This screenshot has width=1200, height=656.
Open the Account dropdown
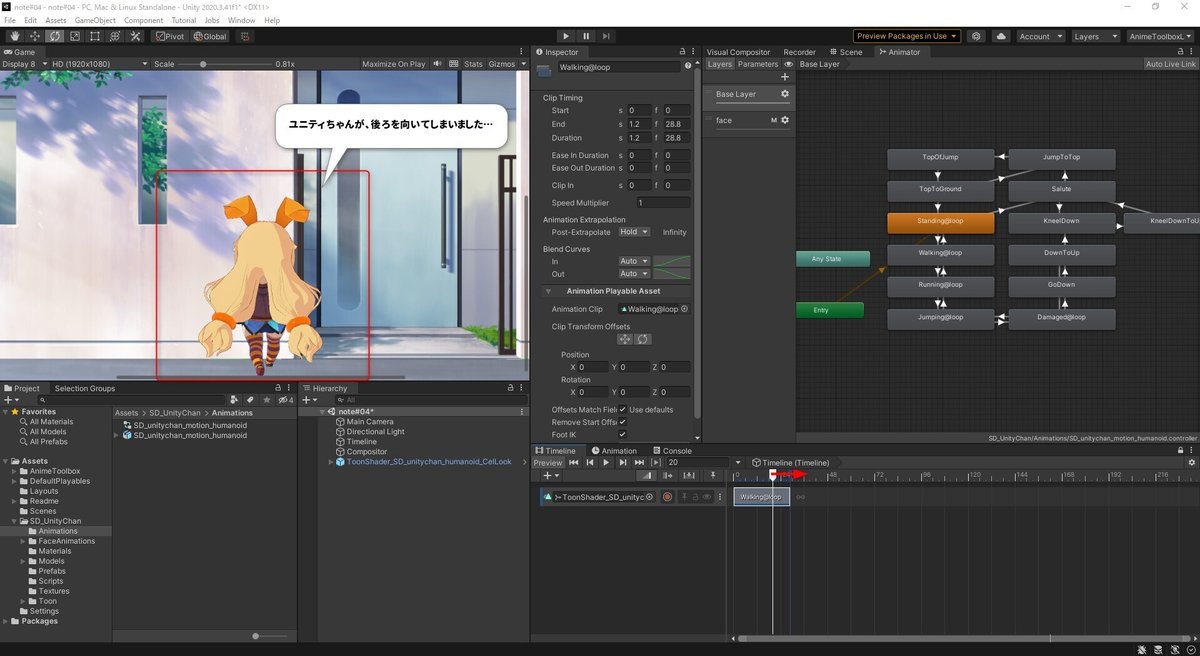tap(1040, 36)
